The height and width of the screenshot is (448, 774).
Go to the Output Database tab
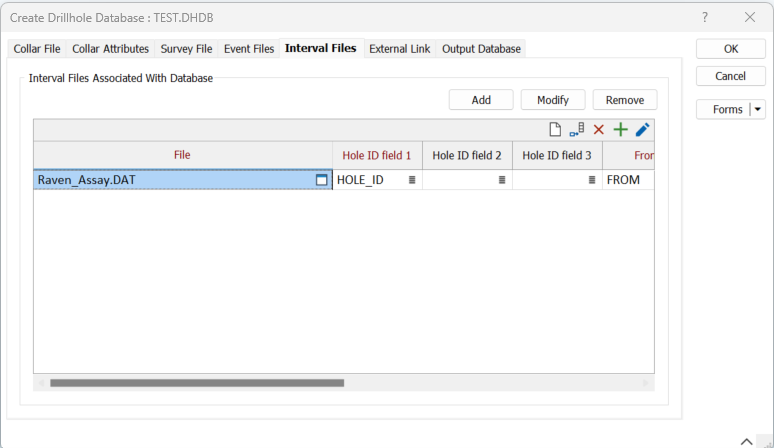[481, 49]
